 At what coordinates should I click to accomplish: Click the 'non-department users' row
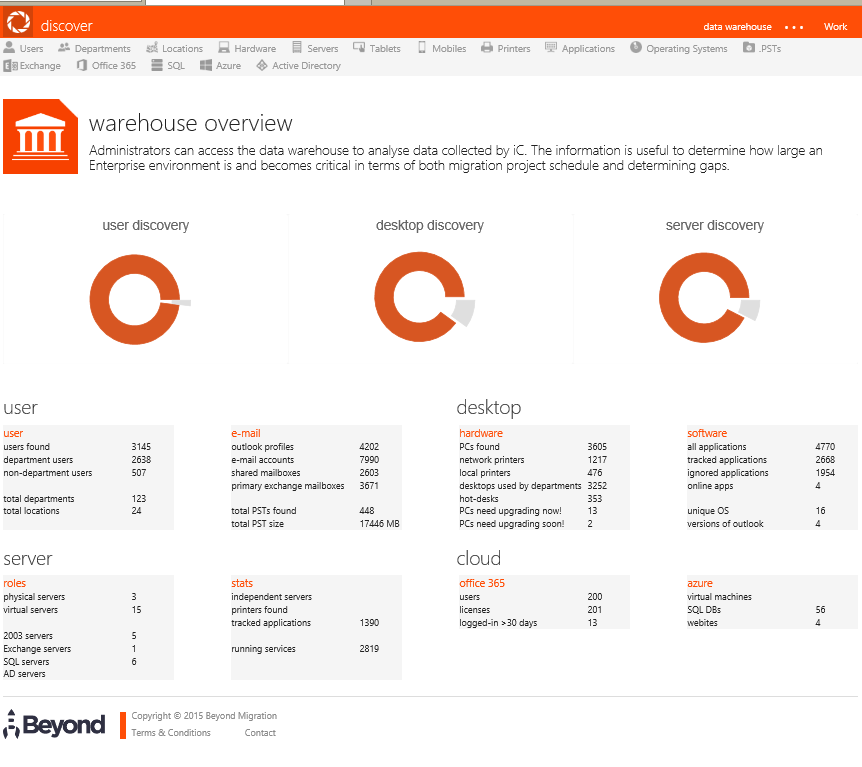[x=89, y=472]
